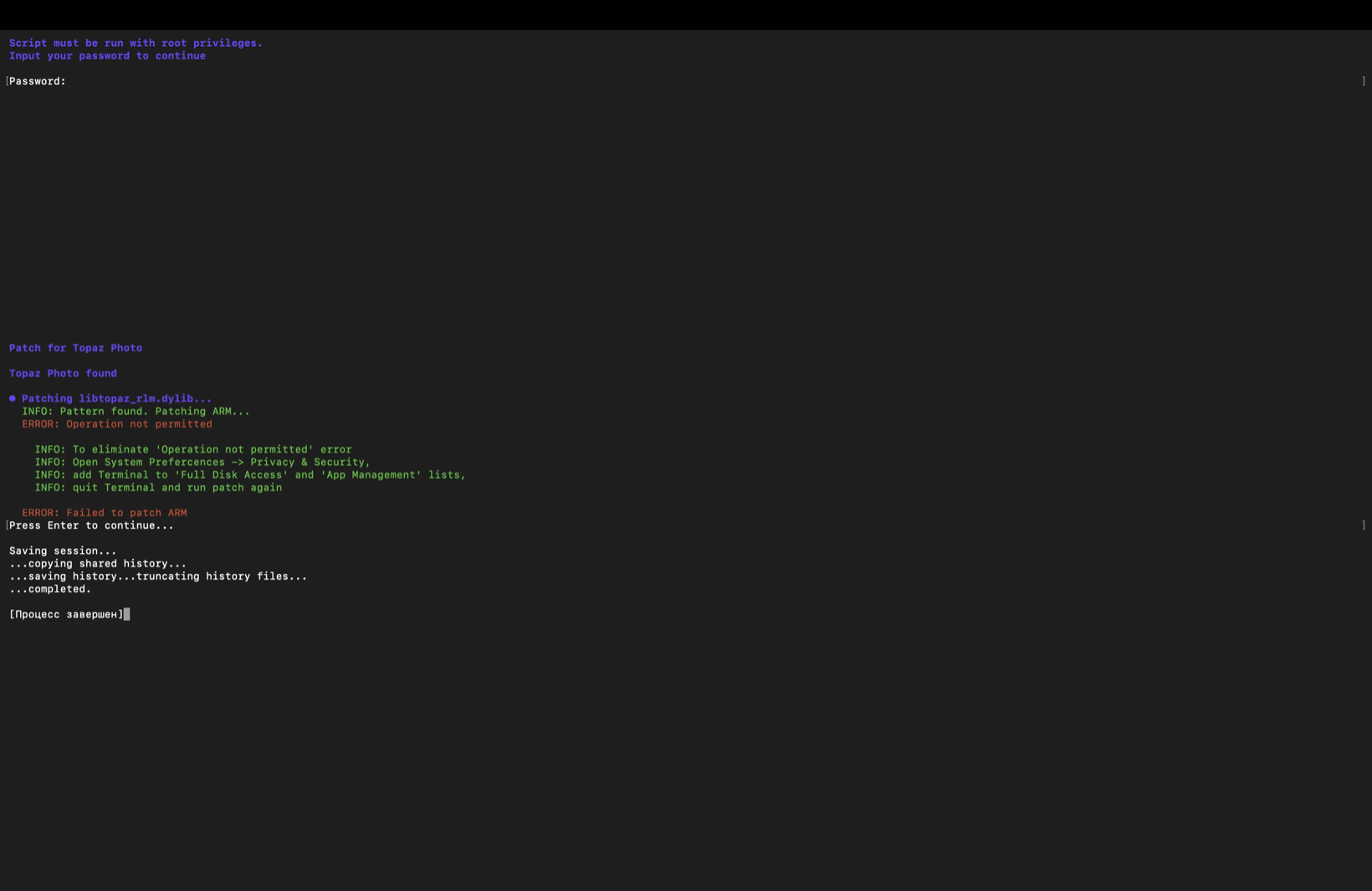Screen dimensions: 1372x891
Task: Select the 'Patching libtopaz_rlm.dylib...' text
Action: pyautogui.click(x=117, y=399)
